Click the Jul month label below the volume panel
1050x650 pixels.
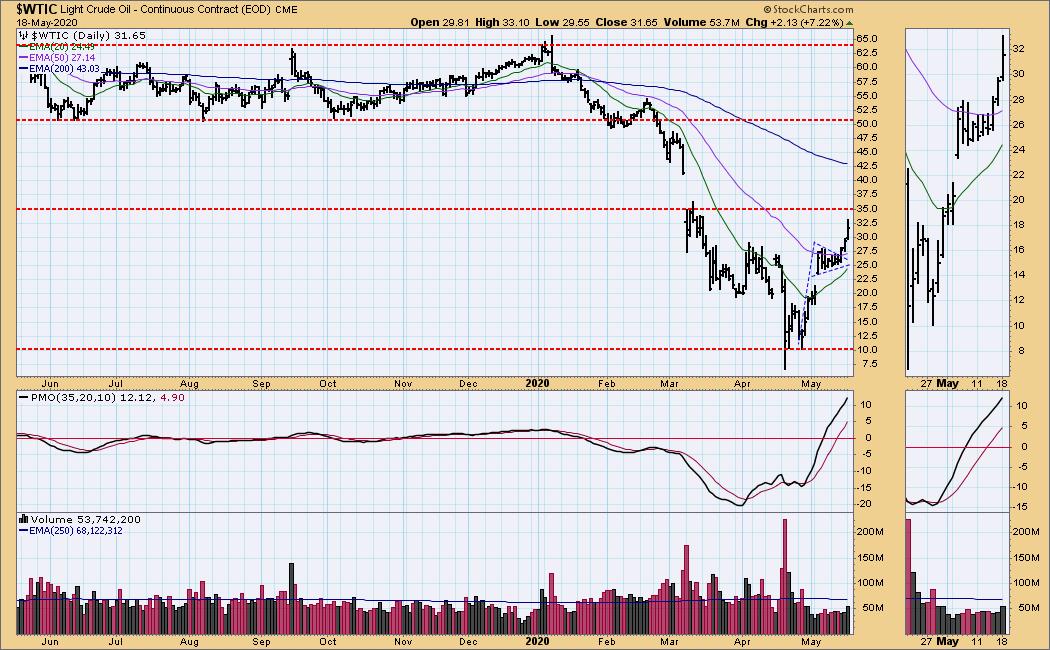116,642
